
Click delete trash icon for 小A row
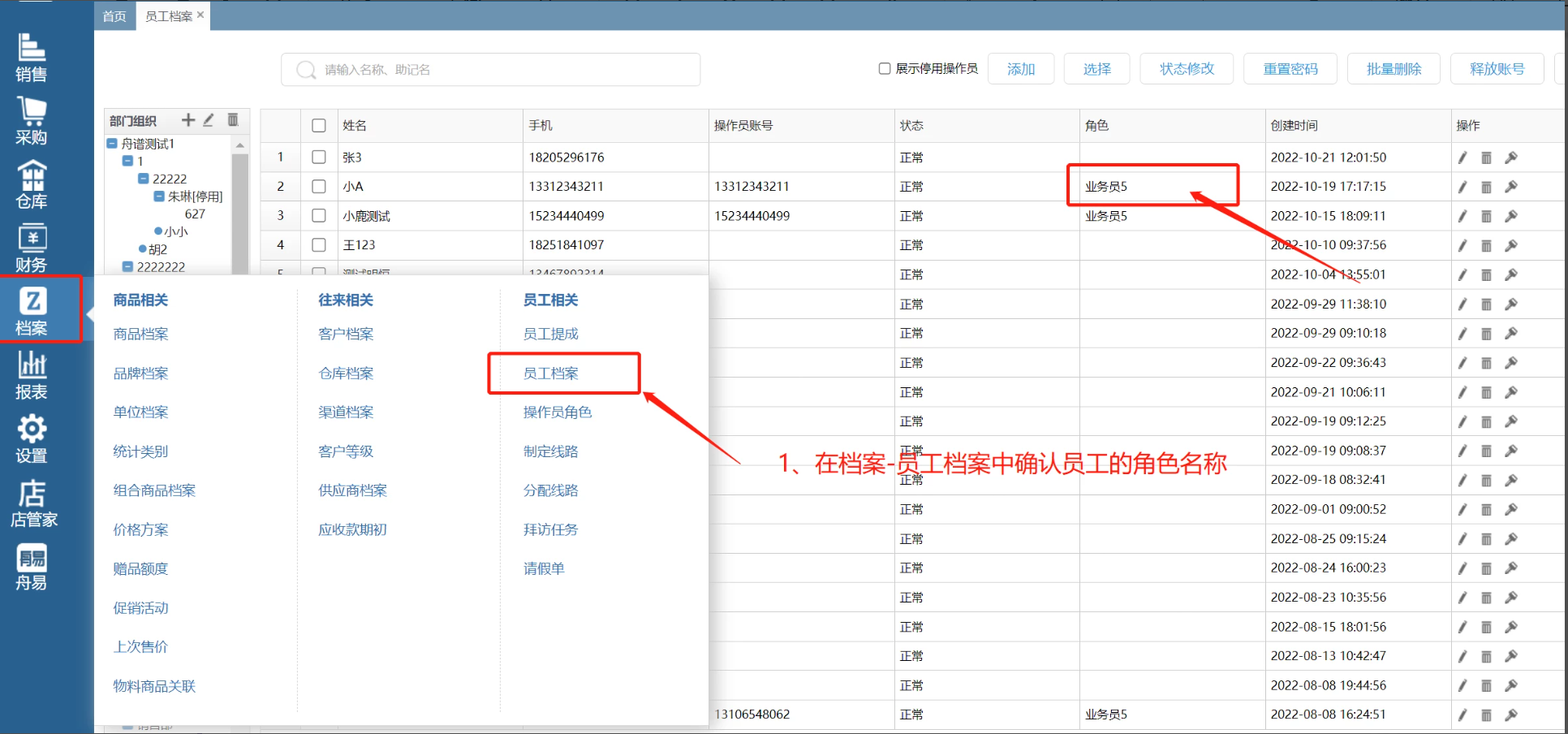[x=1486, y=187]
